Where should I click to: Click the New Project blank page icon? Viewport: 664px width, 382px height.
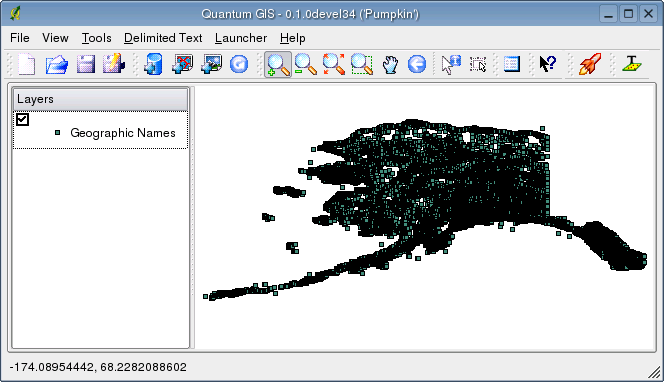(27, 64)
